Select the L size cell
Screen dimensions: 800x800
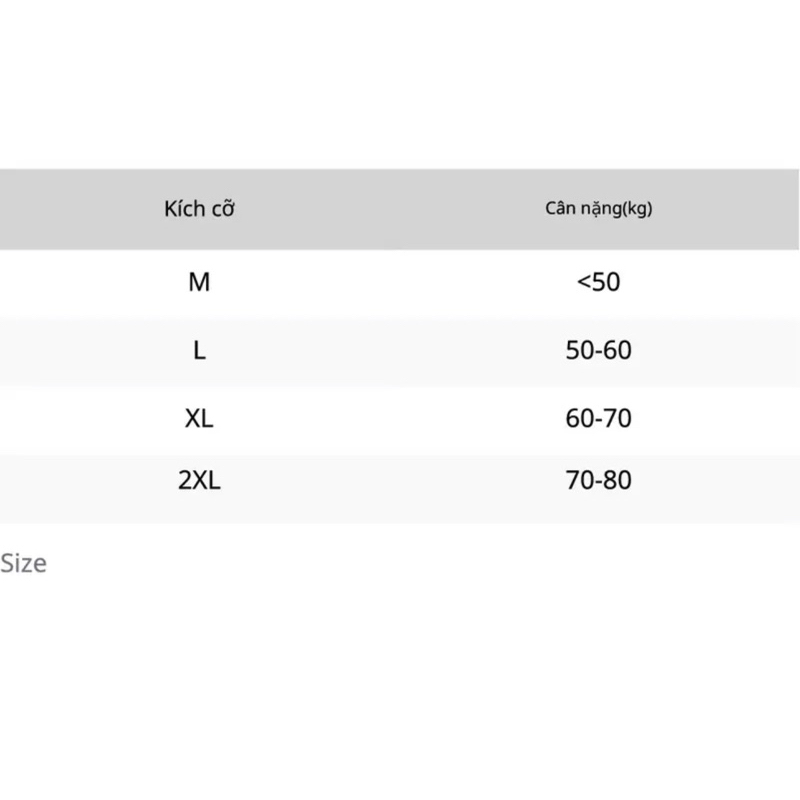pyautogui.click(x=199, y=351)
